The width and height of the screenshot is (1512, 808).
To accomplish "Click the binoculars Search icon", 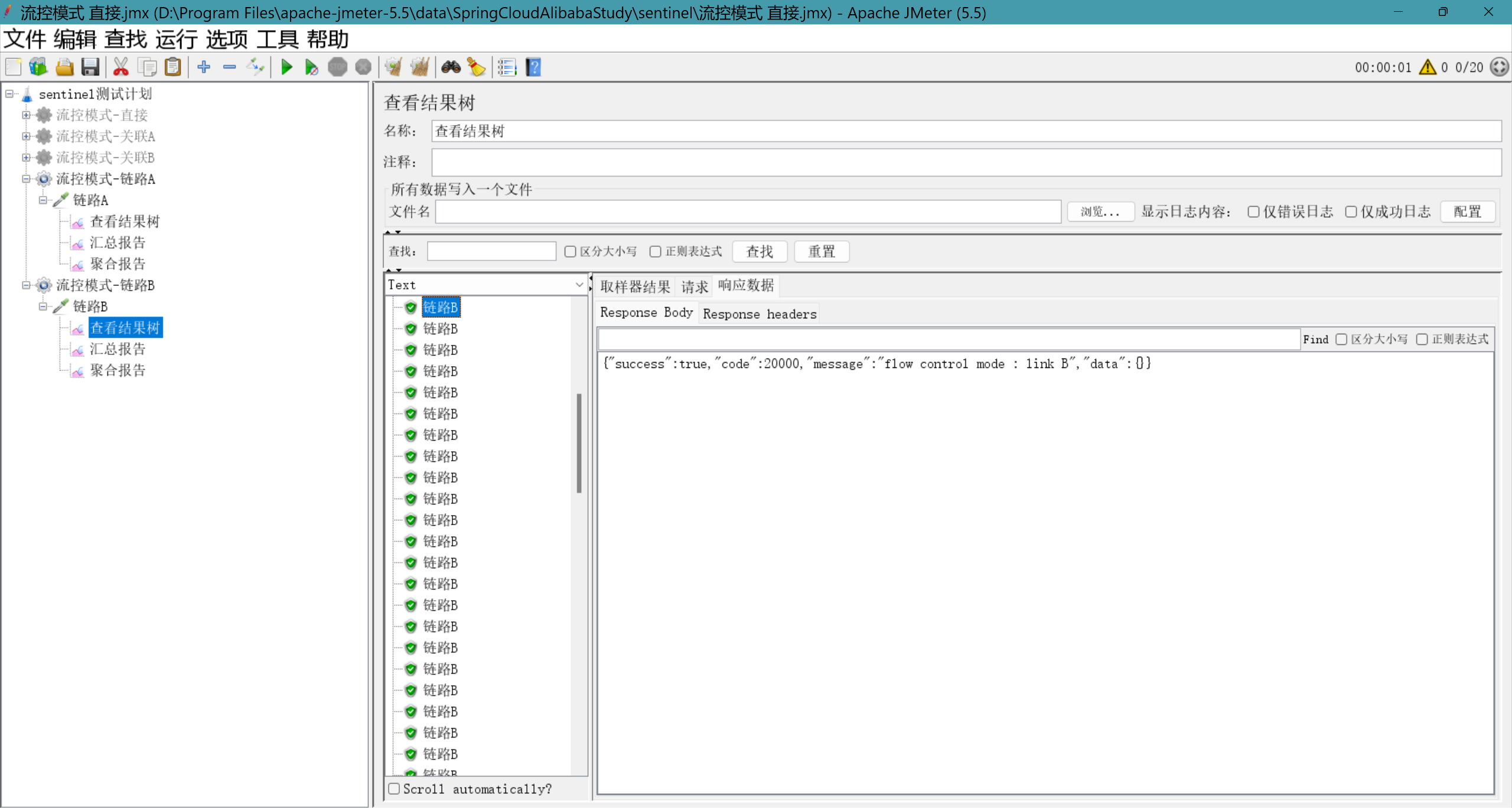I will [451, 67].
